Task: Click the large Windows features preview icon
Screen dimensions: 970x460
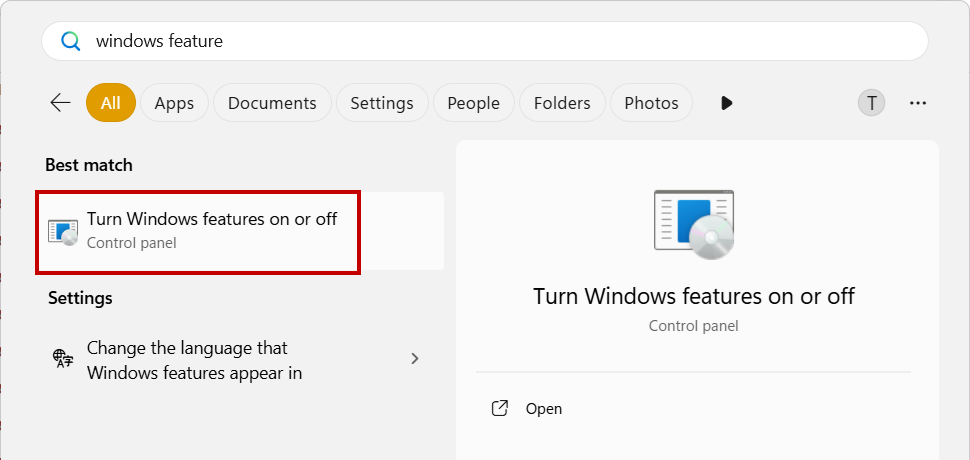Action: (x=693, y=224)
